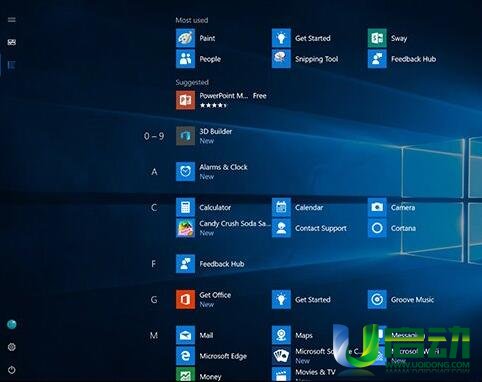Screen dimensions: 482x382
Task: Open the Cortana app icon
Action: click(377, 228)
